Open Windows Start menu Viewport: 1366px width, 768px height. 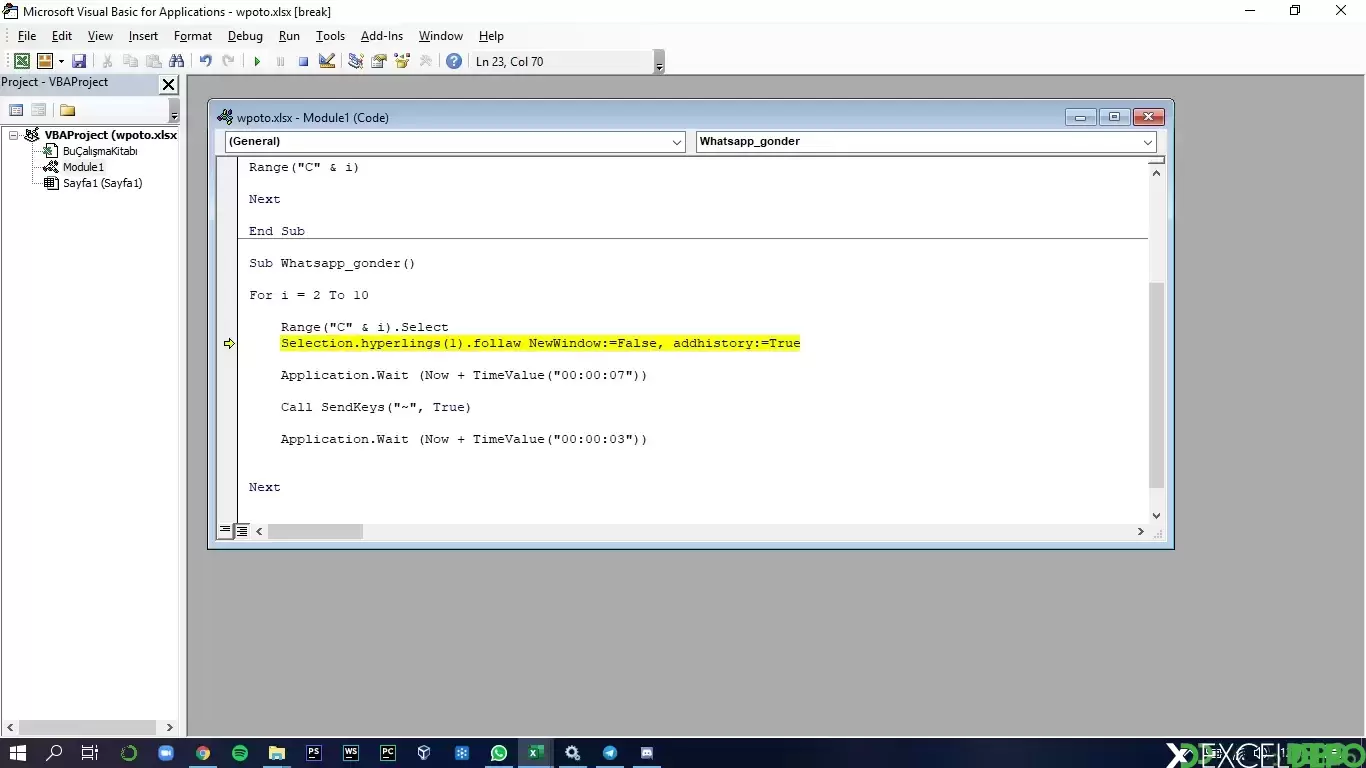[17, 753]
